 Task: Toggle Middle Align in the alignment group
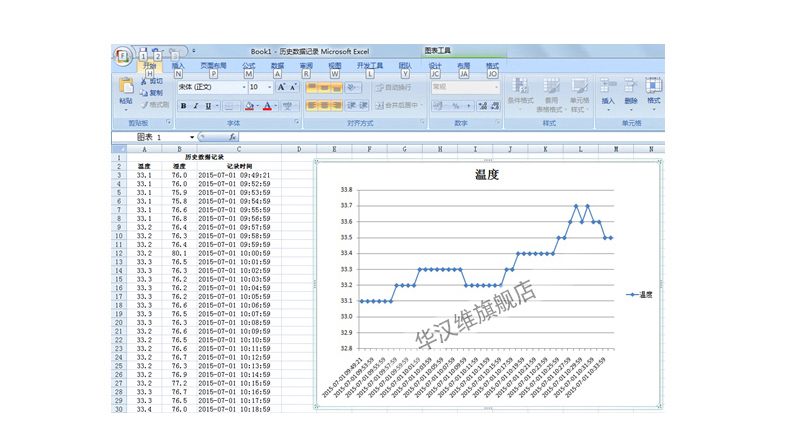tap(324, 88)
